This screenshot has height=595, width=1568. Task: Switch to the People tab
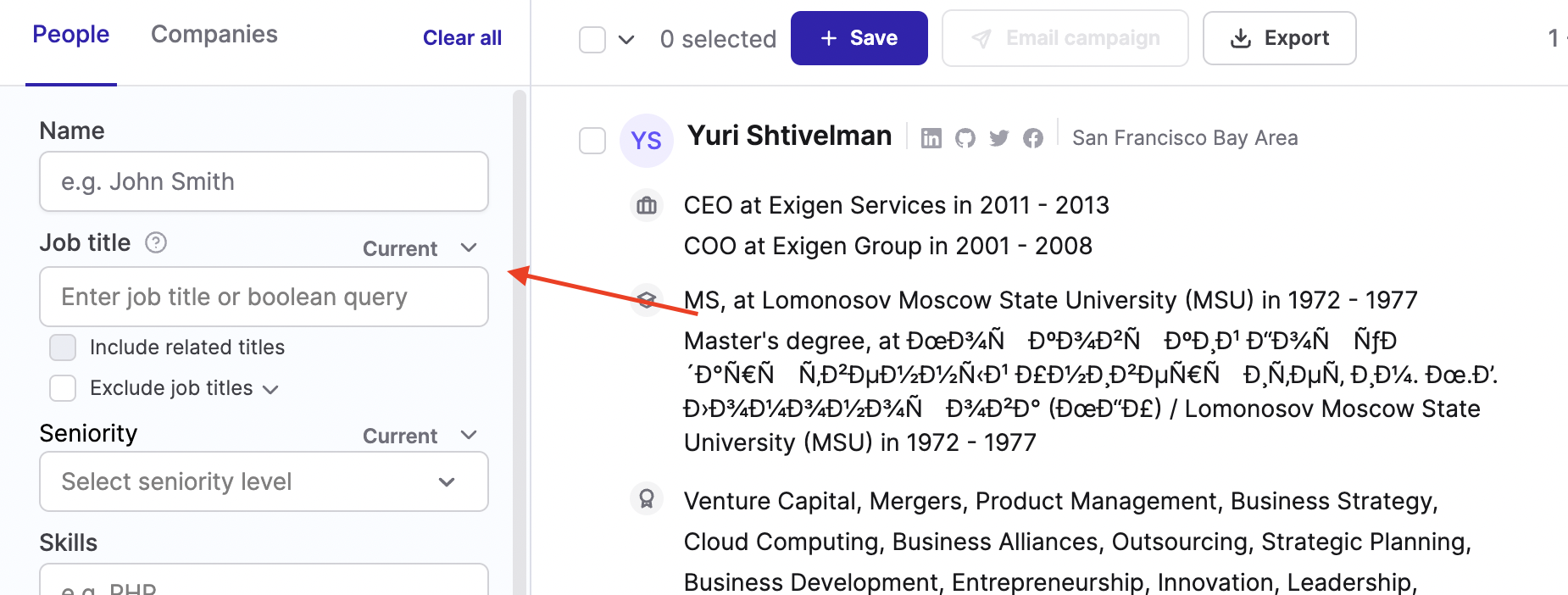click(71, 35)
